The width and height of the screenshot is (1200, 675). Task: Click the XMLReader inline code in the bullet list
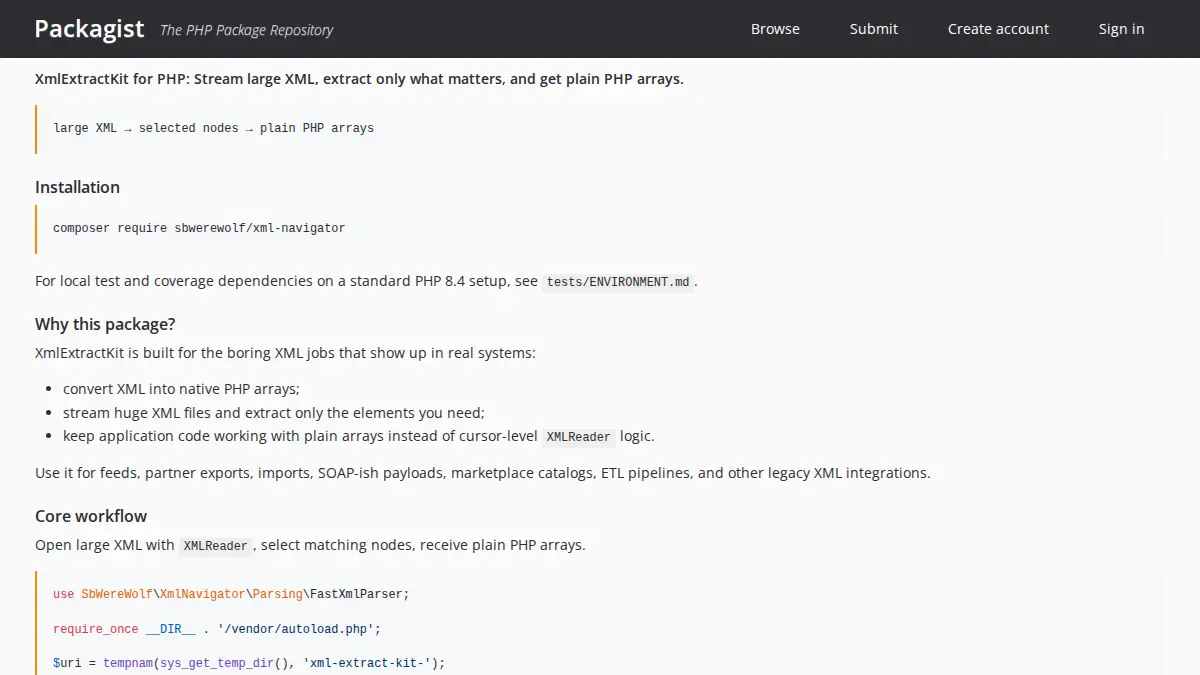[577, 436]
